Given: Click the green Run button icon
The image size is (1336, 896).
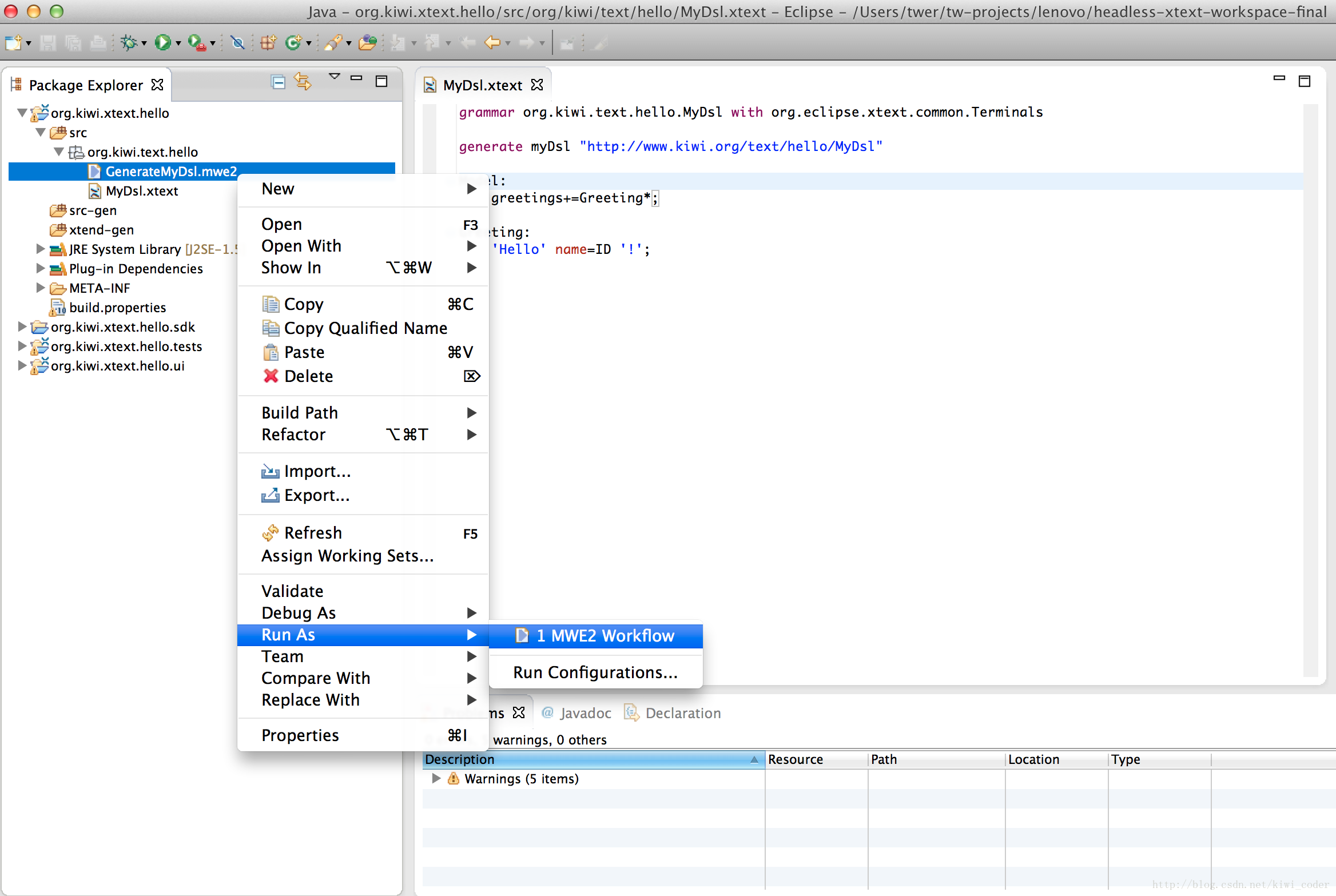Looking at the screenshot, I should click(162, 43).
